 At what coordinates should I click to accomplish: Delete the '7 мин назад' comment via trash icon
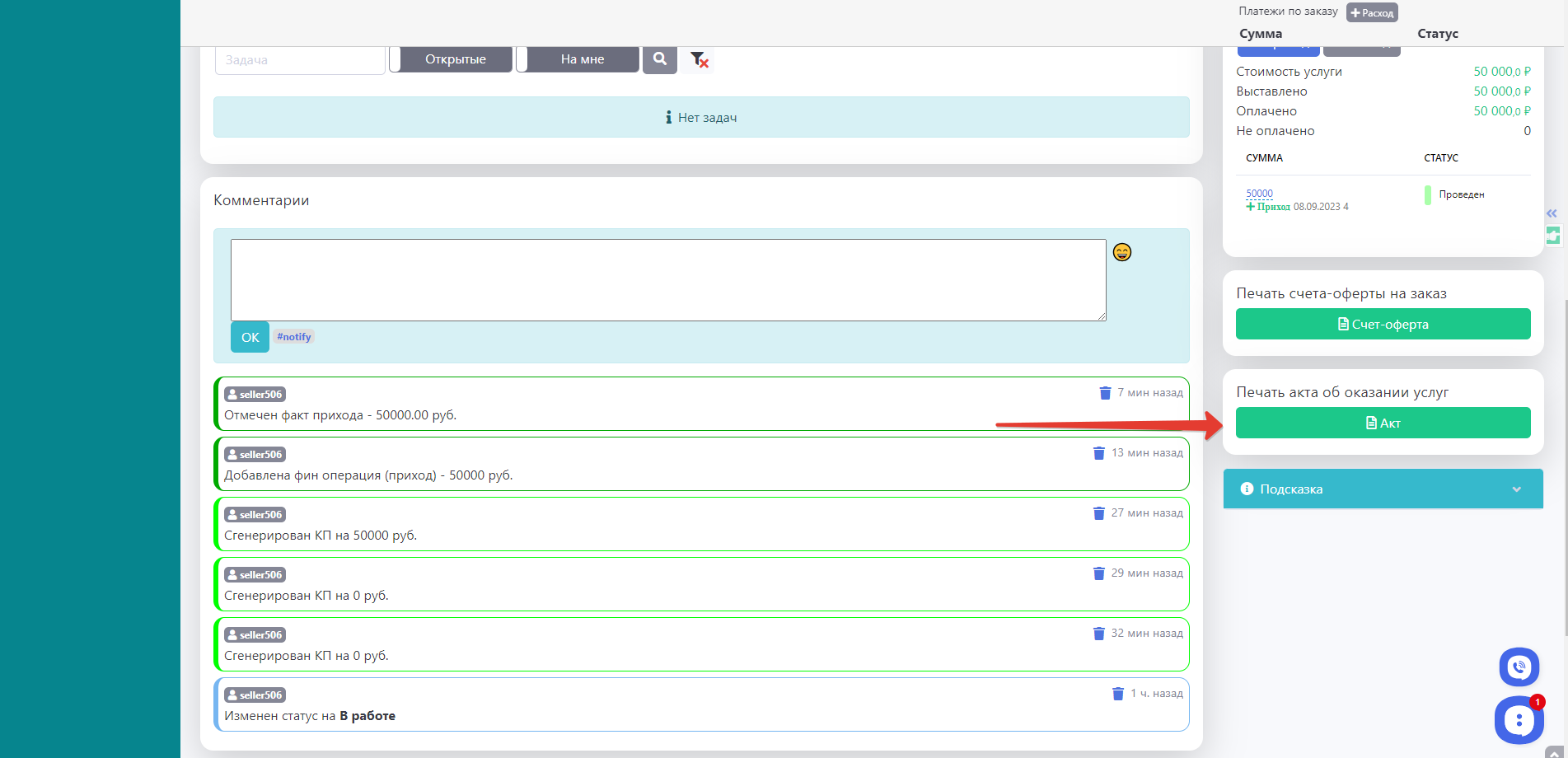point(1105,393)
